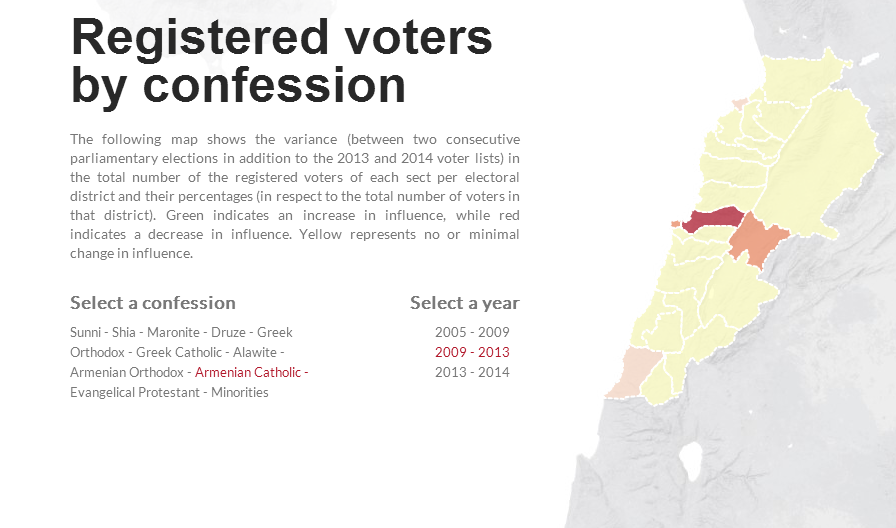Image resolution: width=896 pixels, height=528 pixels.
Task: Choose the Minorities confession
Action: pyautogui.click(x=240, y=392)
